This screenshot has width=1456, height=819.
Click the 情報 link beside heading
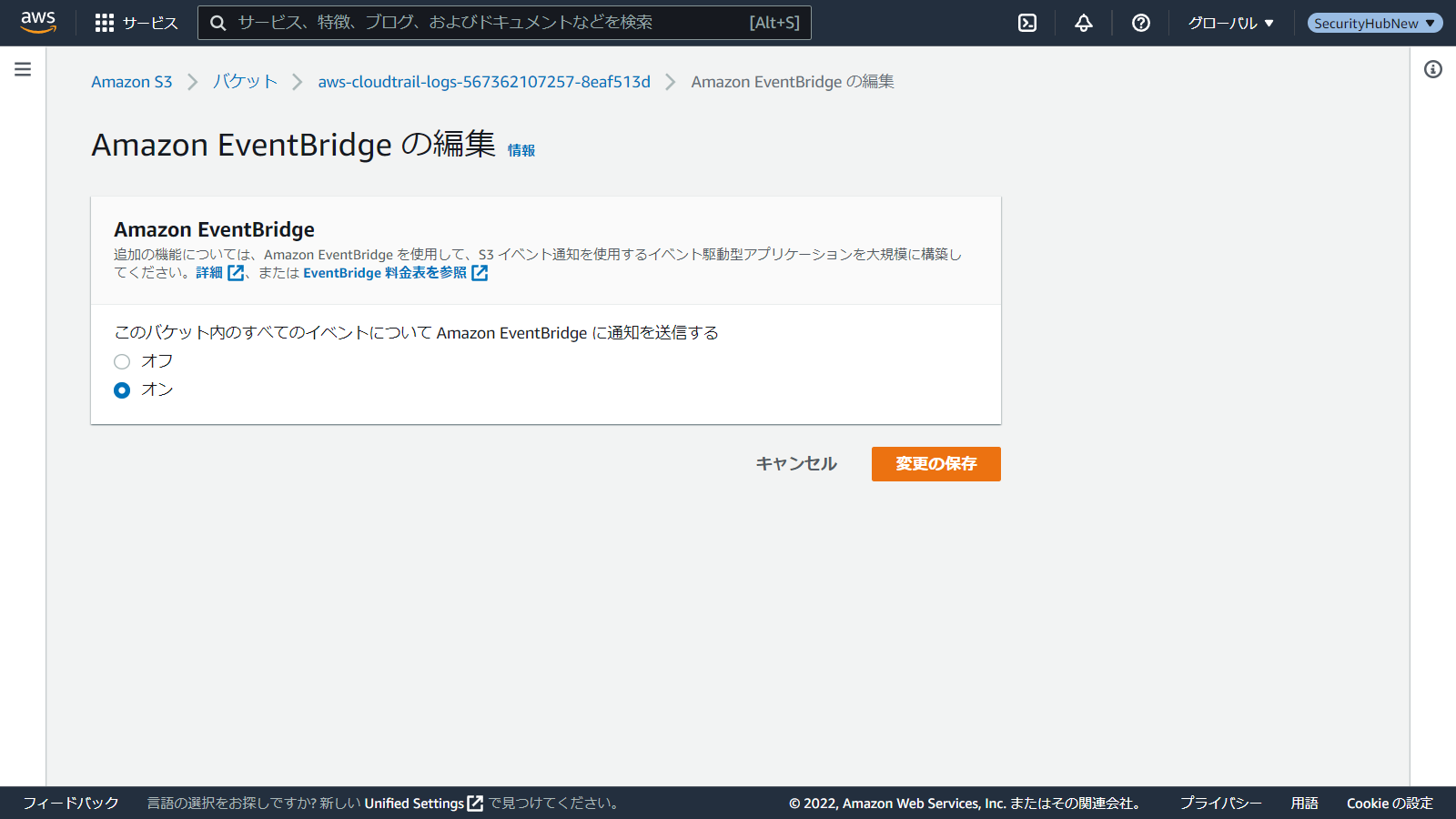coord(521,150)
